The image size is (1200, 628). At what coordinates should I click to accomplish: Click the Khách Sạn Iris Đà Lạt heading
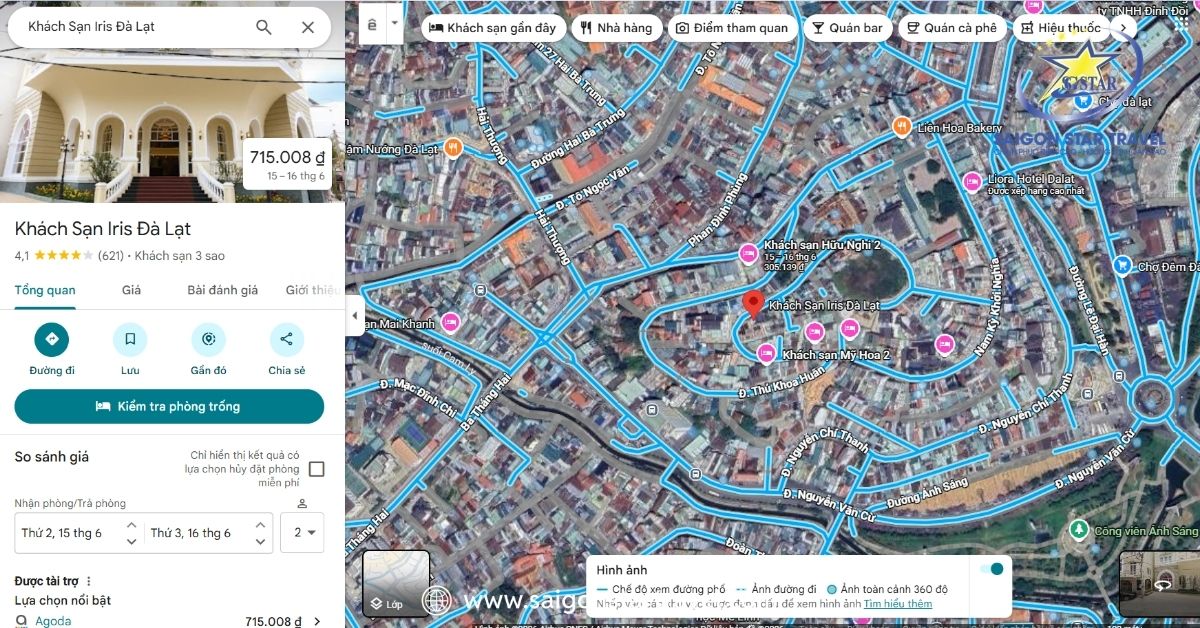(x=103, y=229)
